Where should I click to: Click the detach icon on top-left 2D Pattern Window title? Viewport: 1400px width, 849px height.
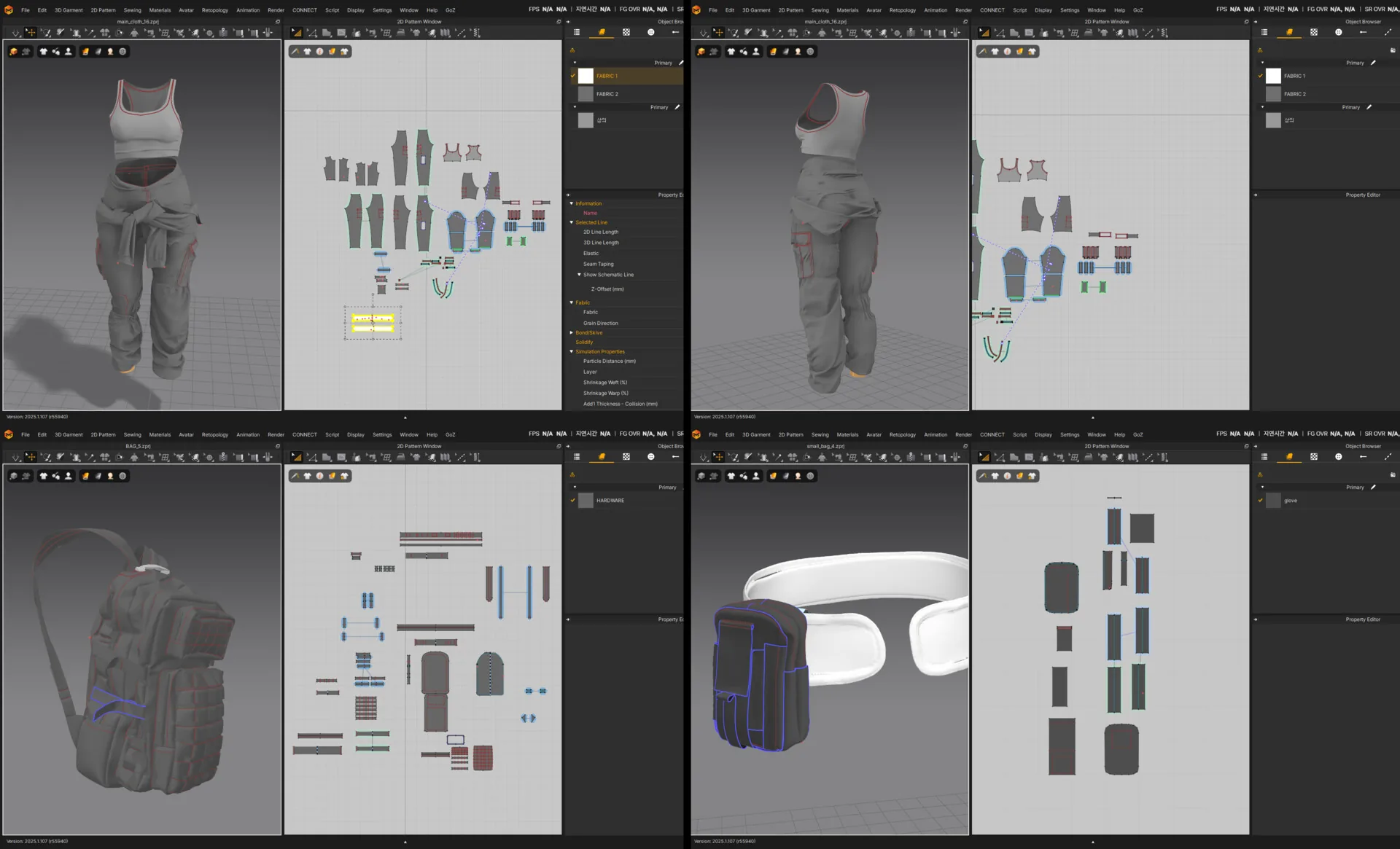pos(559,22)
